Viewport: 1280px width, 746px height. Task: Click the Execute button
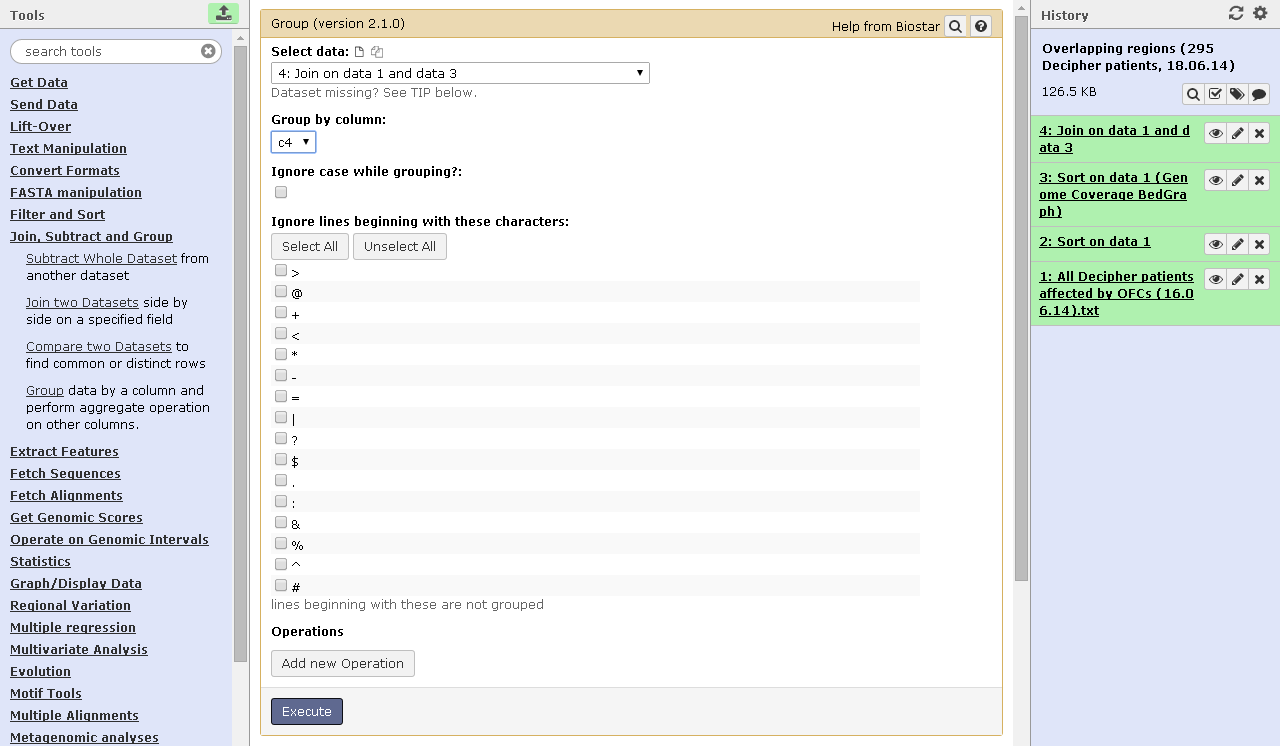306,711
